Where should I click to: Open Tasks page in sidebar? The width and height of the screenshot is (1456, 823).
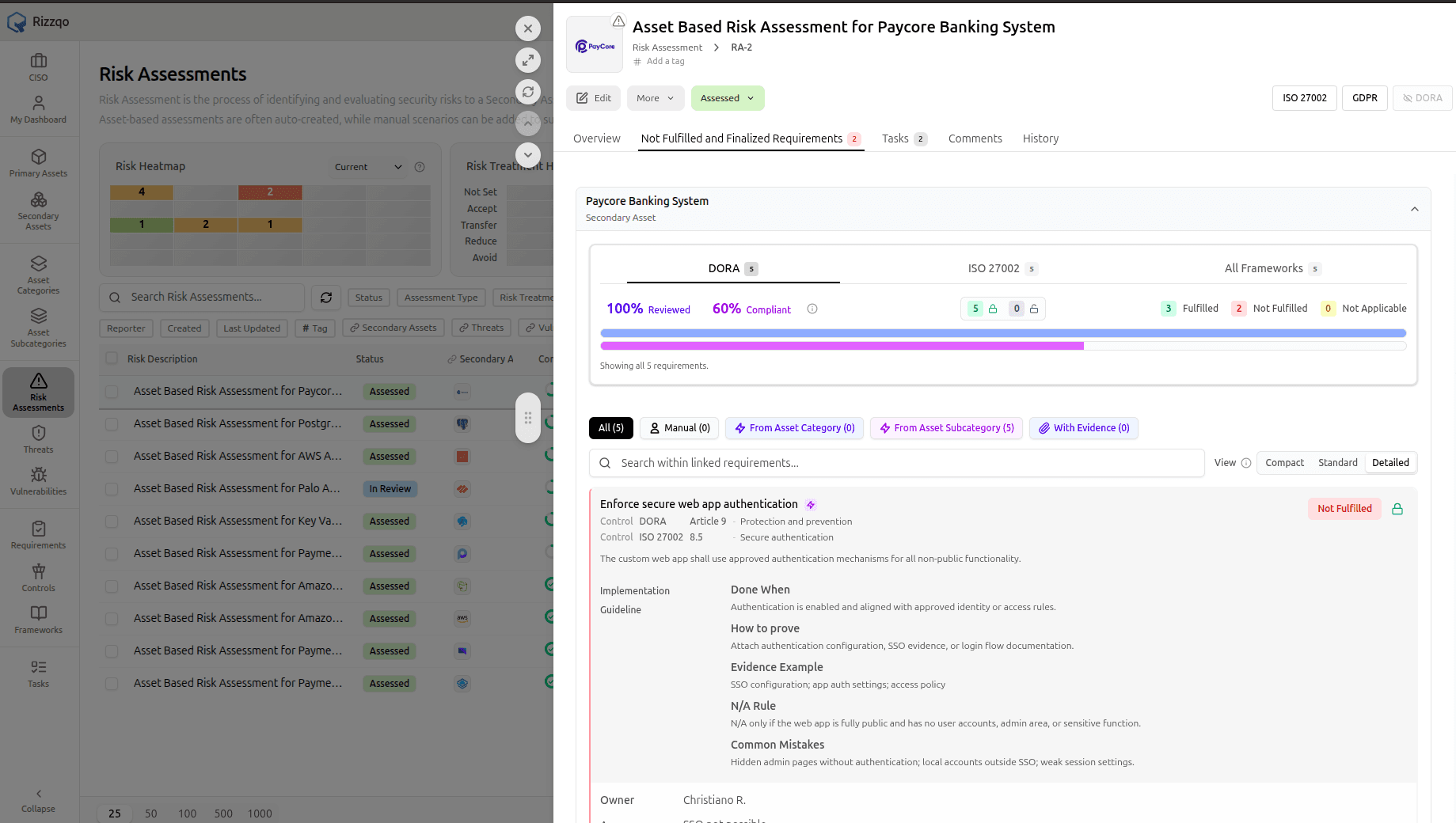pos(38,673)
